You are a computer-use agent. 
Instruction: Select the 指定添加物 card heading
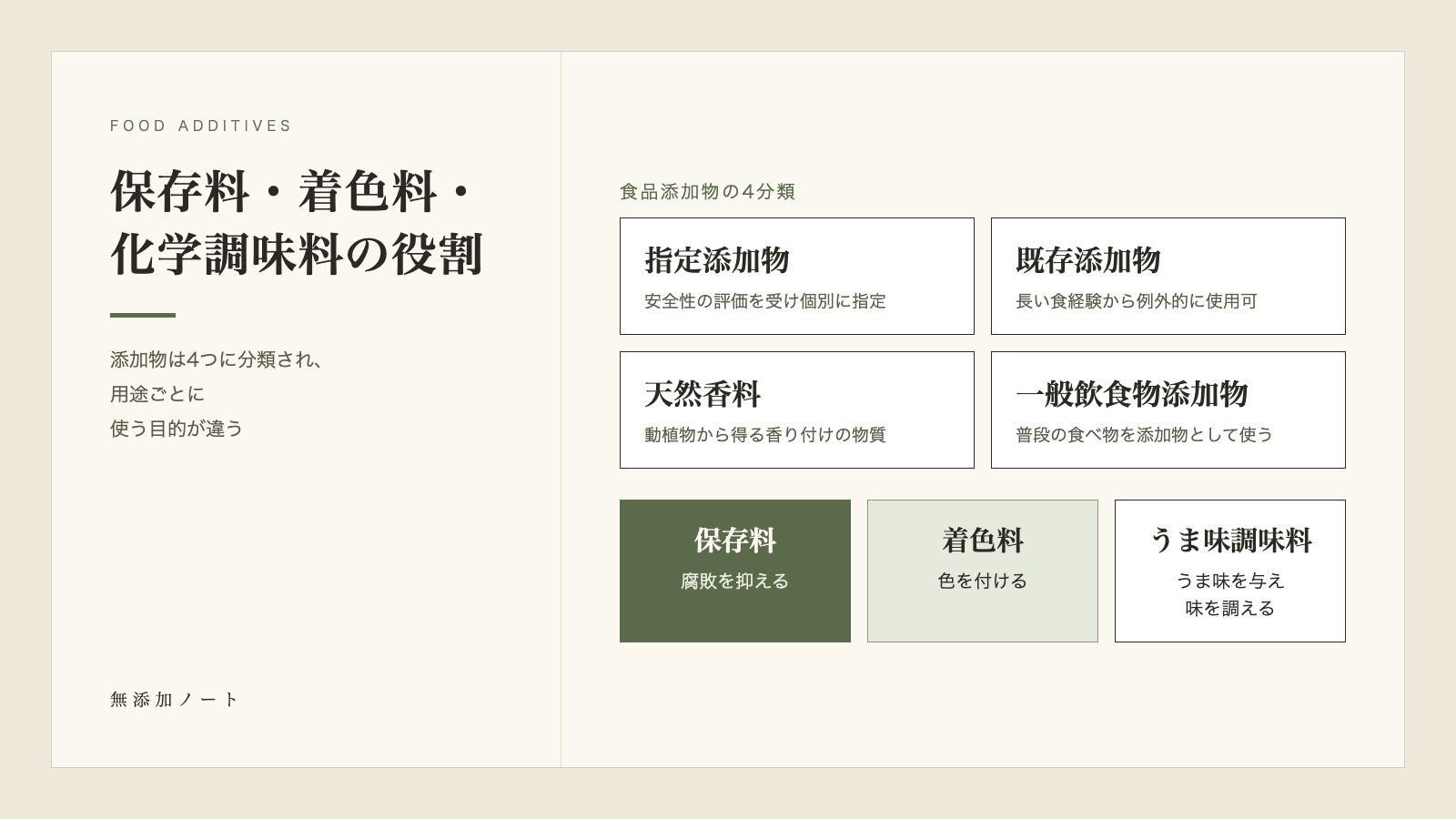click(717, 260)
